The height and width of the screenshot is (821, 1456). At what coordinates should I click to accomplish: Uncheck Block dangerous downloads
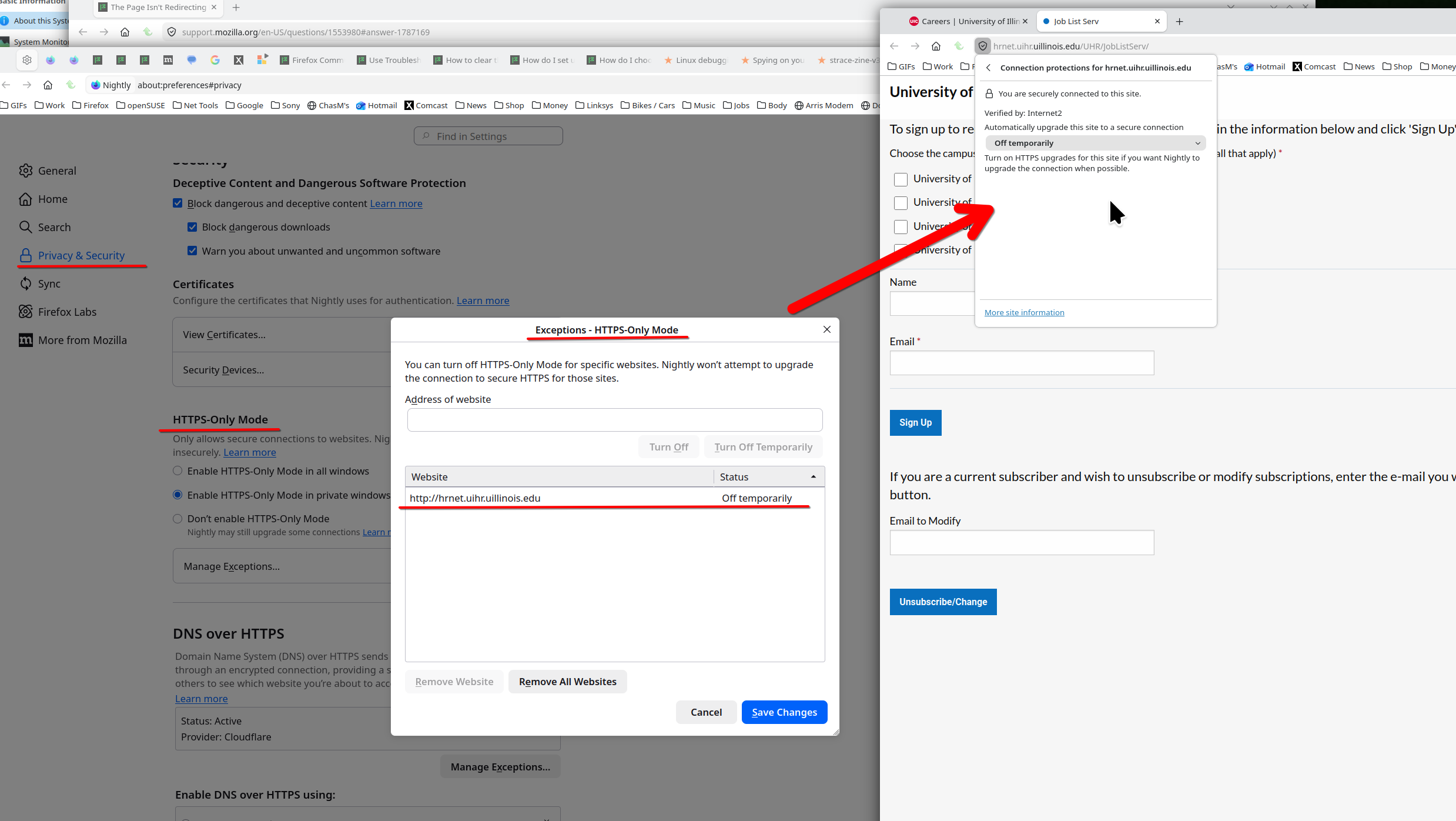coord(192,227)
